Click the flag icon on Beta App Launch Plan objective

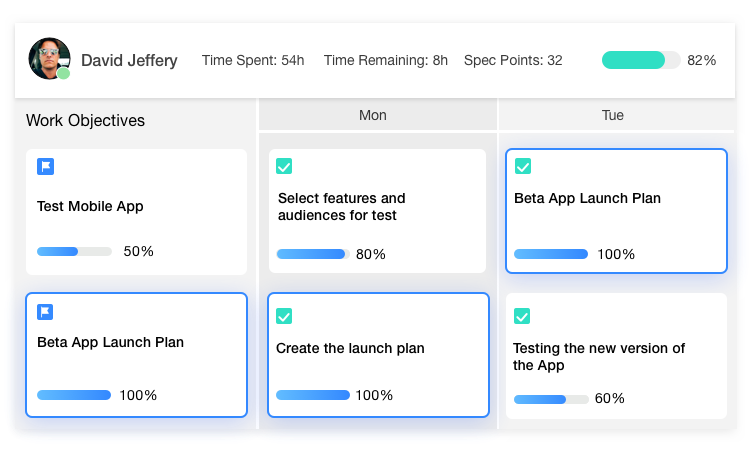tap(45, 312)
